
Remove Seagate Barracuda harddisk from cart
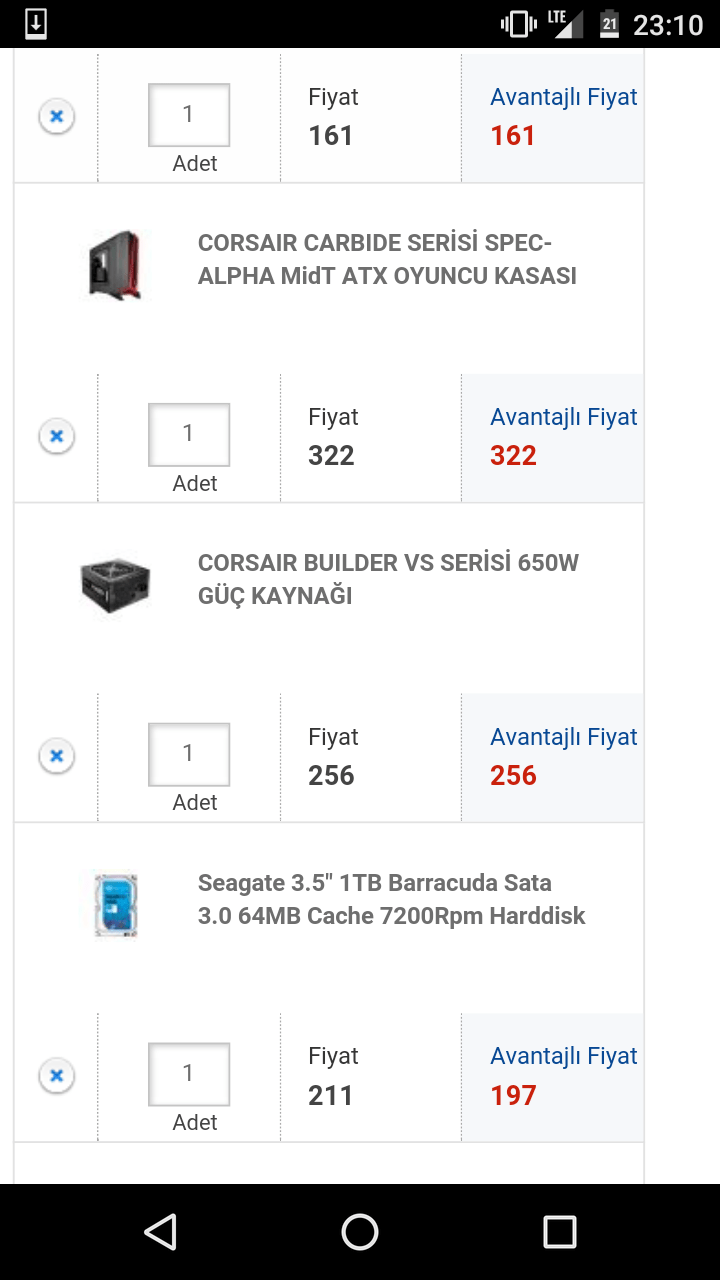pos(57,1076)
